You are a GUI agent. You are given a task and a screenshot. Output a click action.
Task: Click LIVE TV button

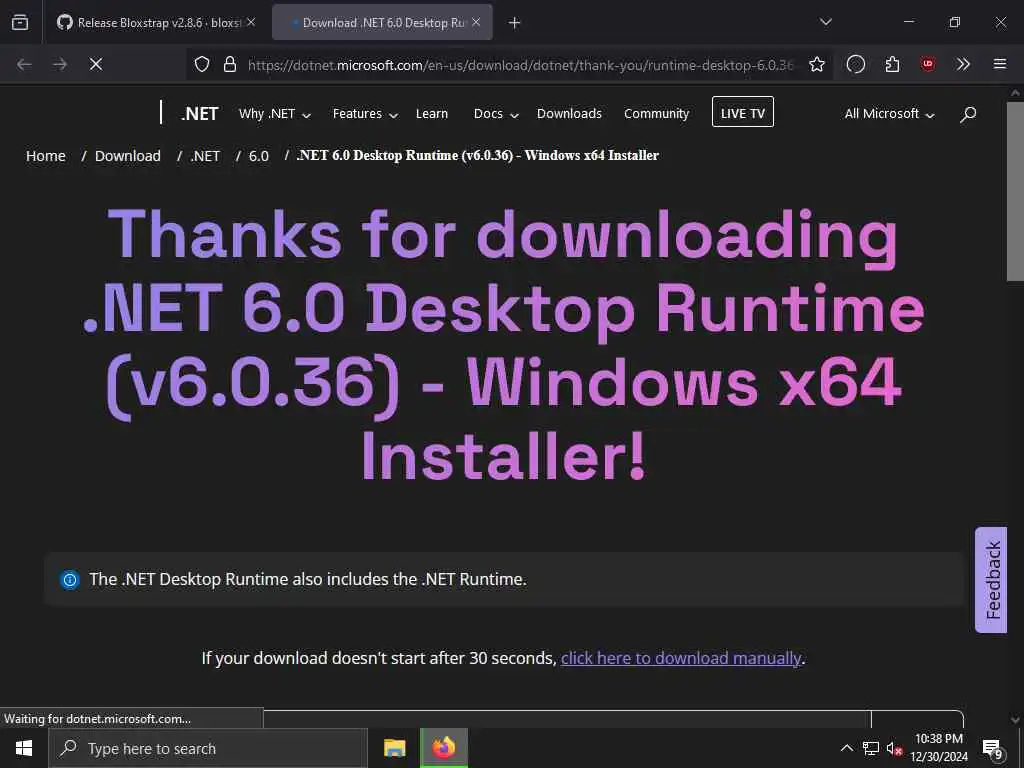(743, 112)
